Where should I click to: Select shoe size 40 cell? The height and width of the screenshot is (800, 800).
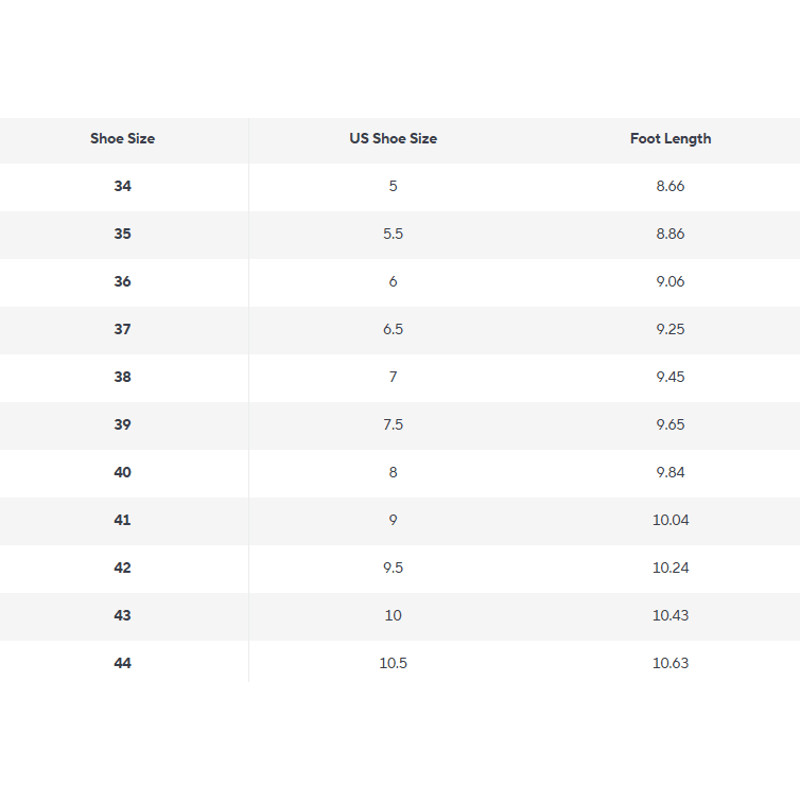coord(122,472)
